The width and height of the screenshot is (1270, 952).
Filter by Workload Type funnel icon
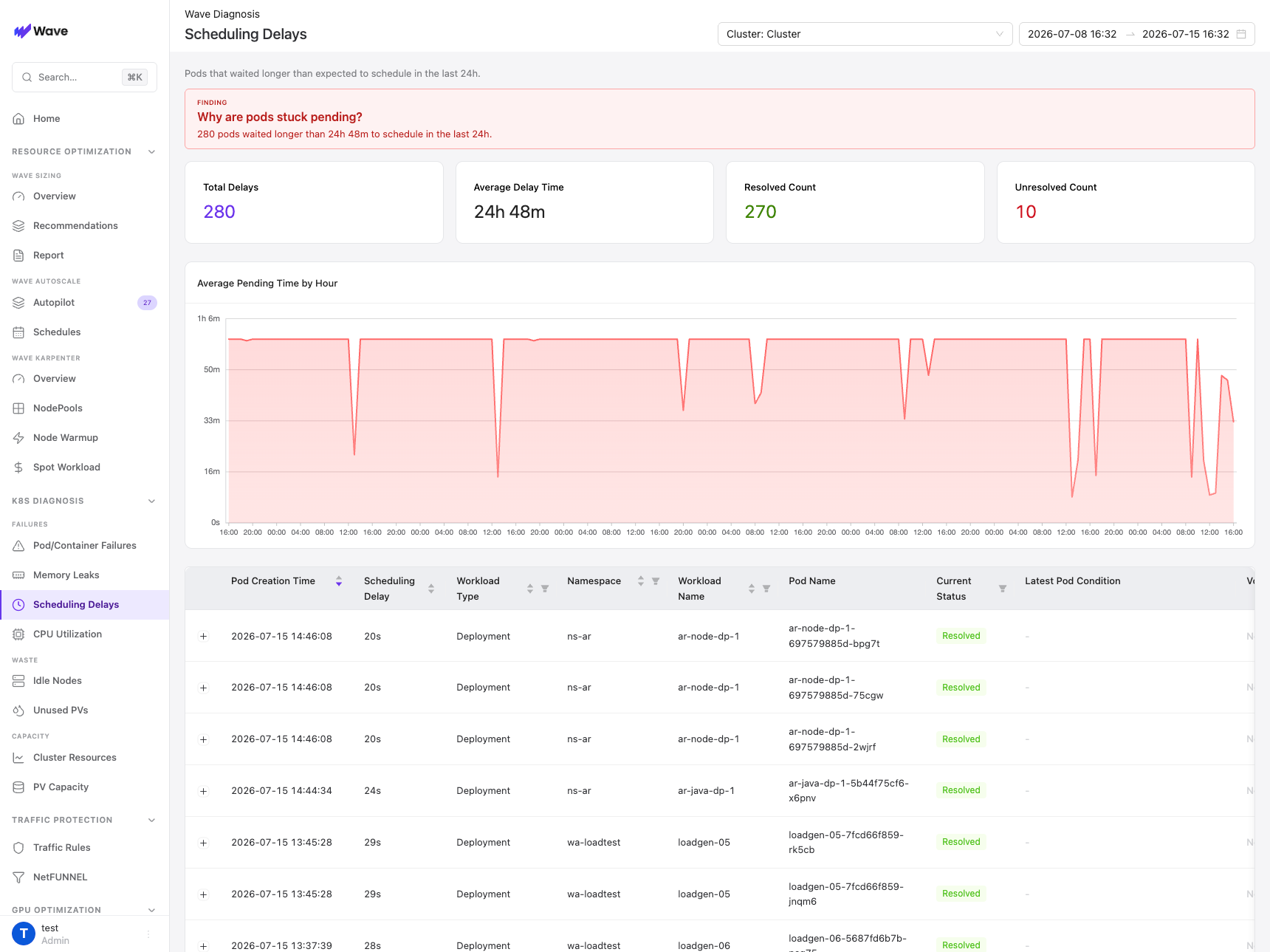(545, 589)
